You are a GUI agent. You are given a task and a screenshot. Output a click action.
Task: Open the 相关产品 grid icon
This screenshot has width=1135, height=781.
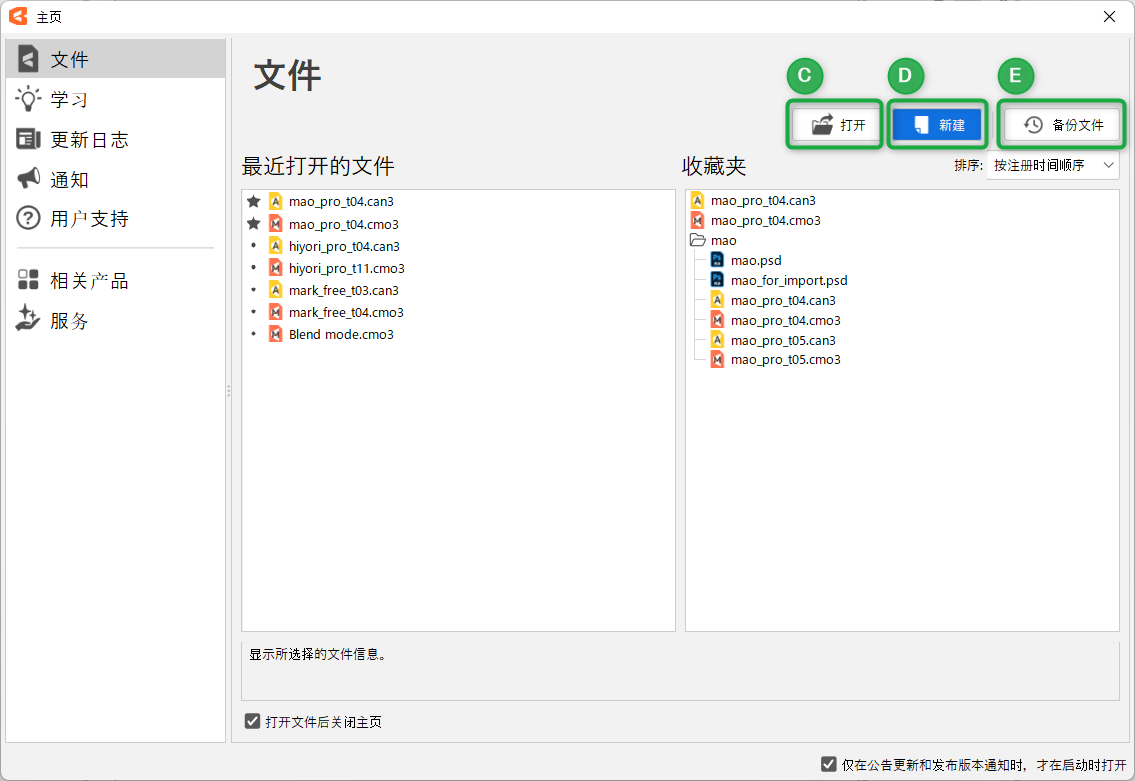pos(28,281)
